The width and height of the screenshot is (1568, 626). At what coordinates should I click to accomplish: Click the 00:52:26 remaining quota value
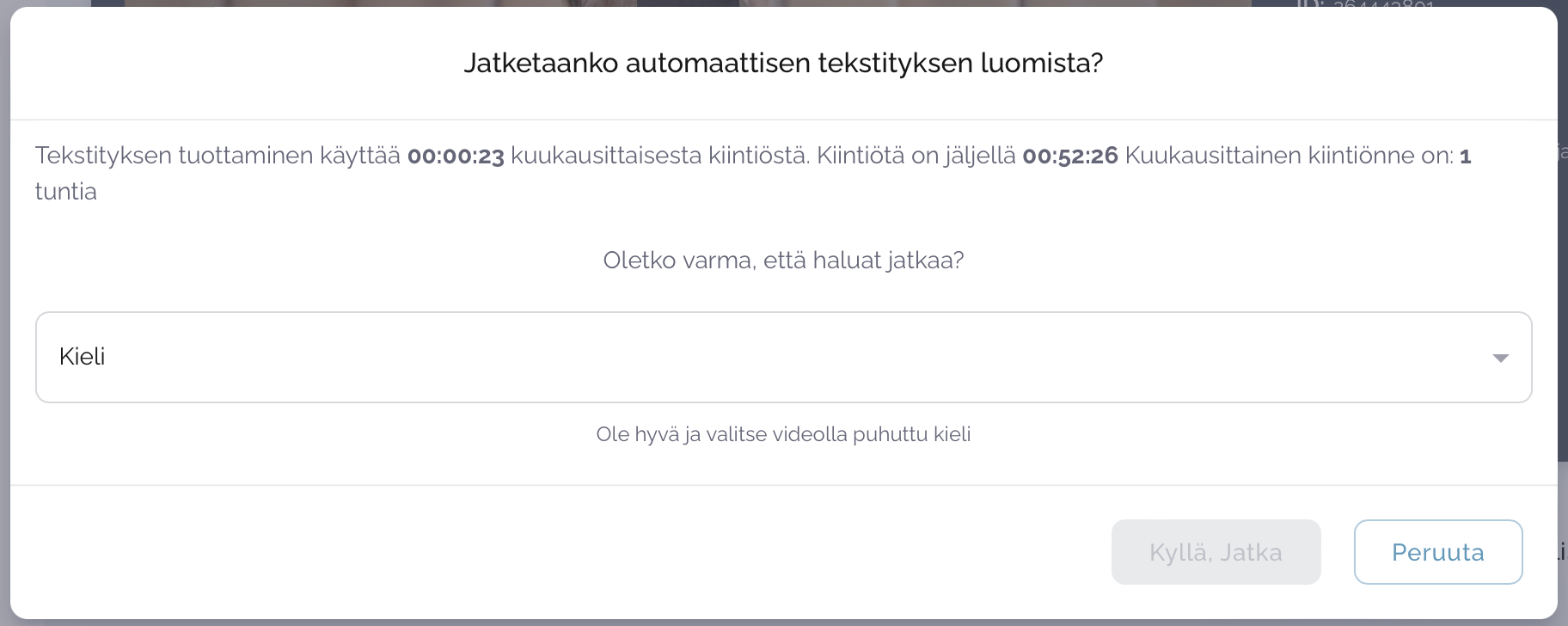point(1069,156)
